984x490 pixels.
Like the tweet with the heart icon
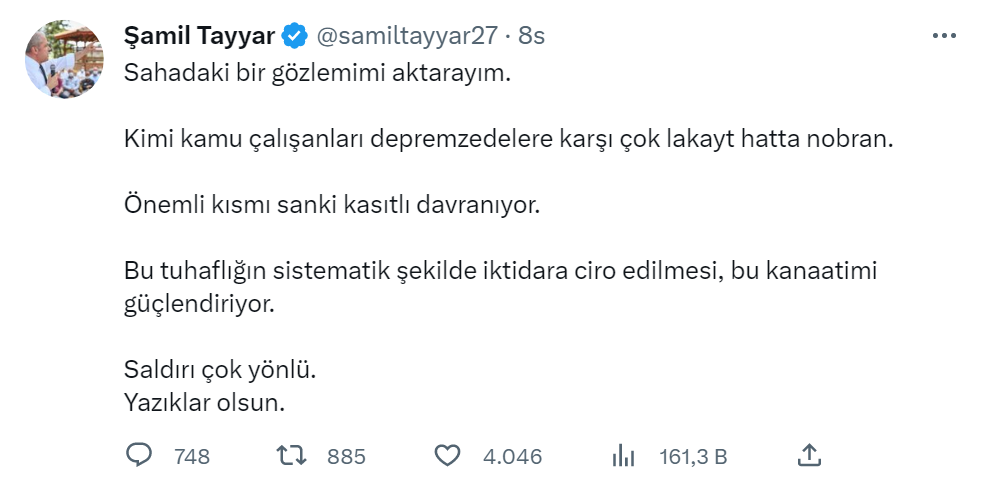click(446, 456)
